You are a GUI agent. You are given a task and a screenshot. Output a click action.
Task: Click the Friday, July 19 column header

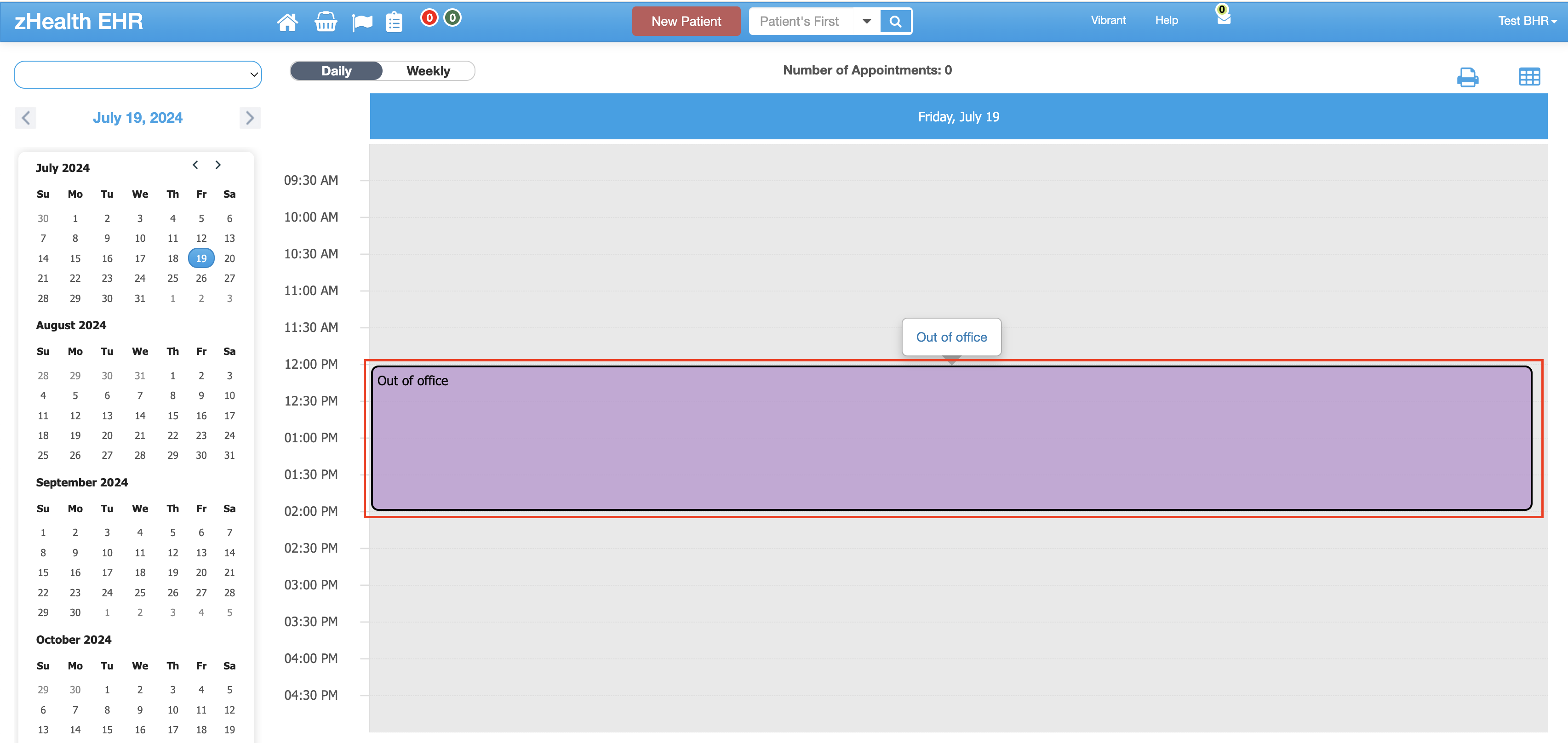(959, 116)
